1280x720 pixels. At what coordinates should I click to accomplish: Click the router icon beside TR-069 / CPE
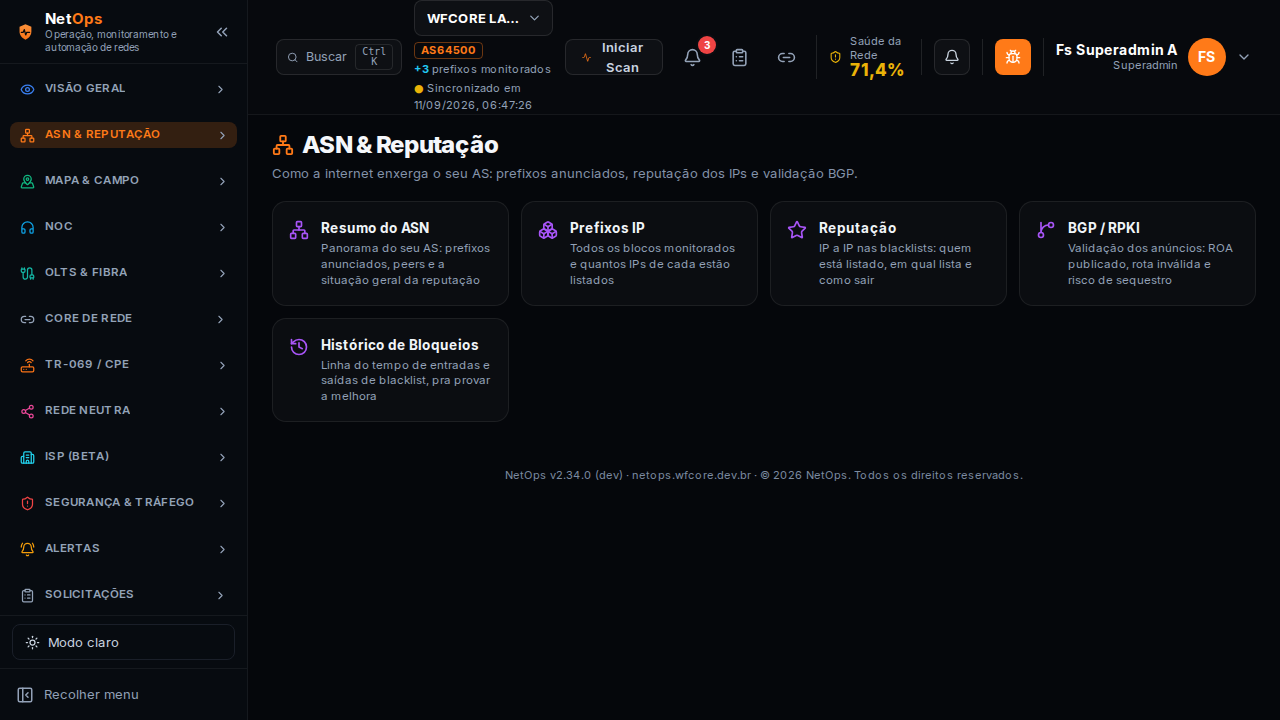click(28, 365)
